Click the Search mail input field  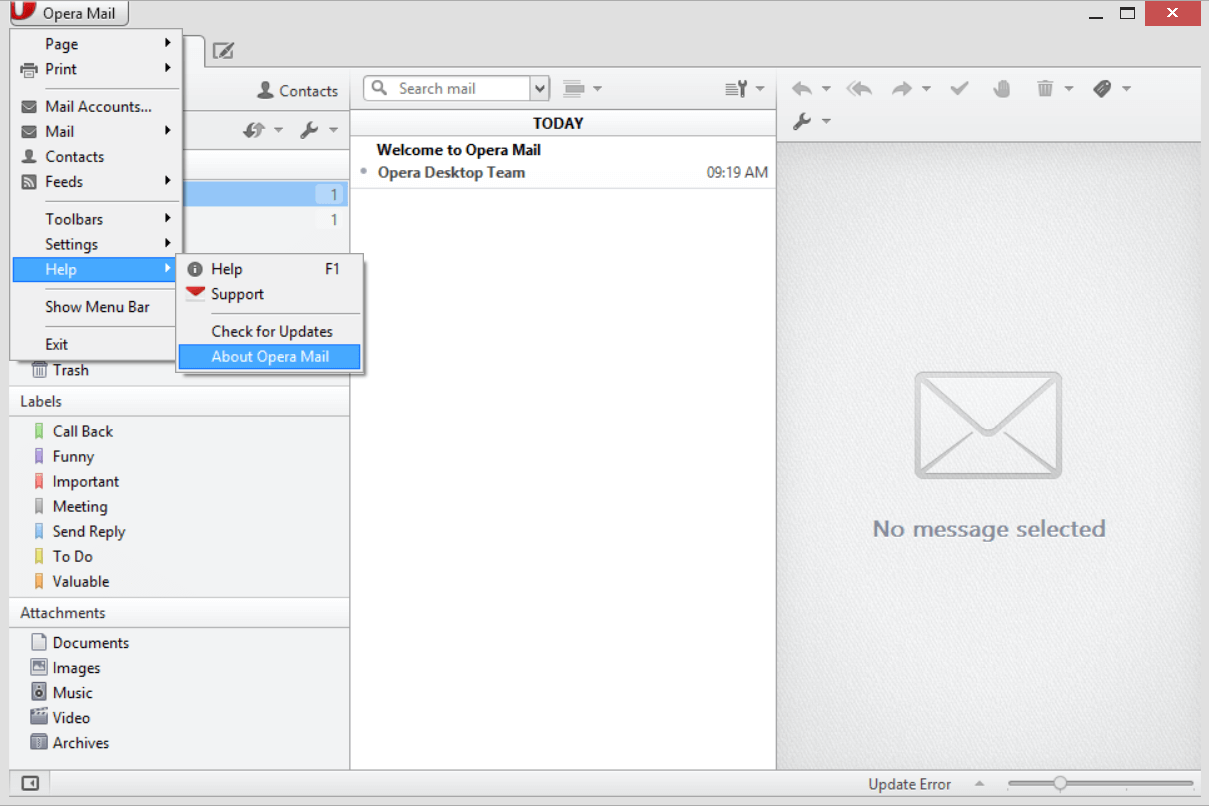coord(446,88)
